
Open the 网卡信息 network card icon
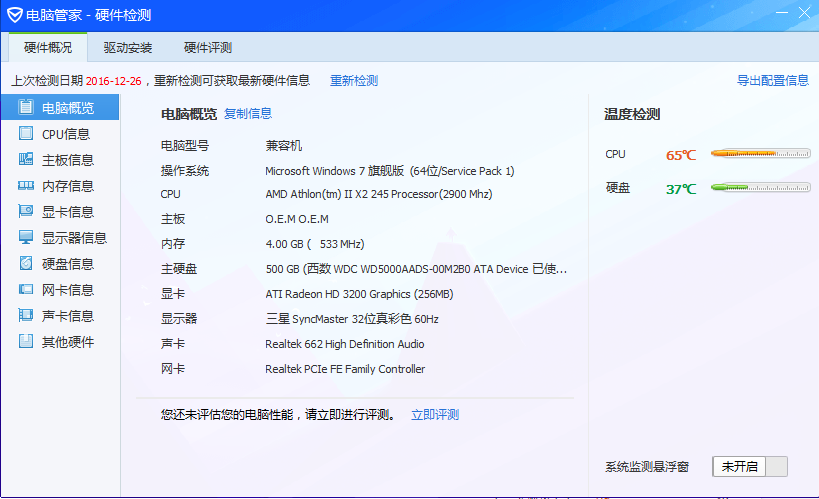pos(26,289)
